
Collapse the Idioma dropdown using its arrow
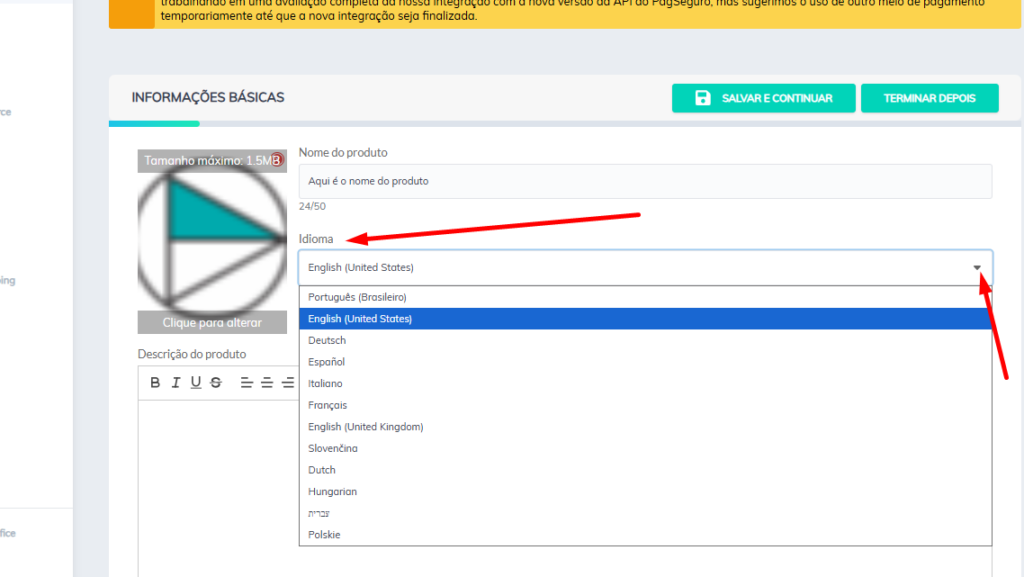coord(977,267)
